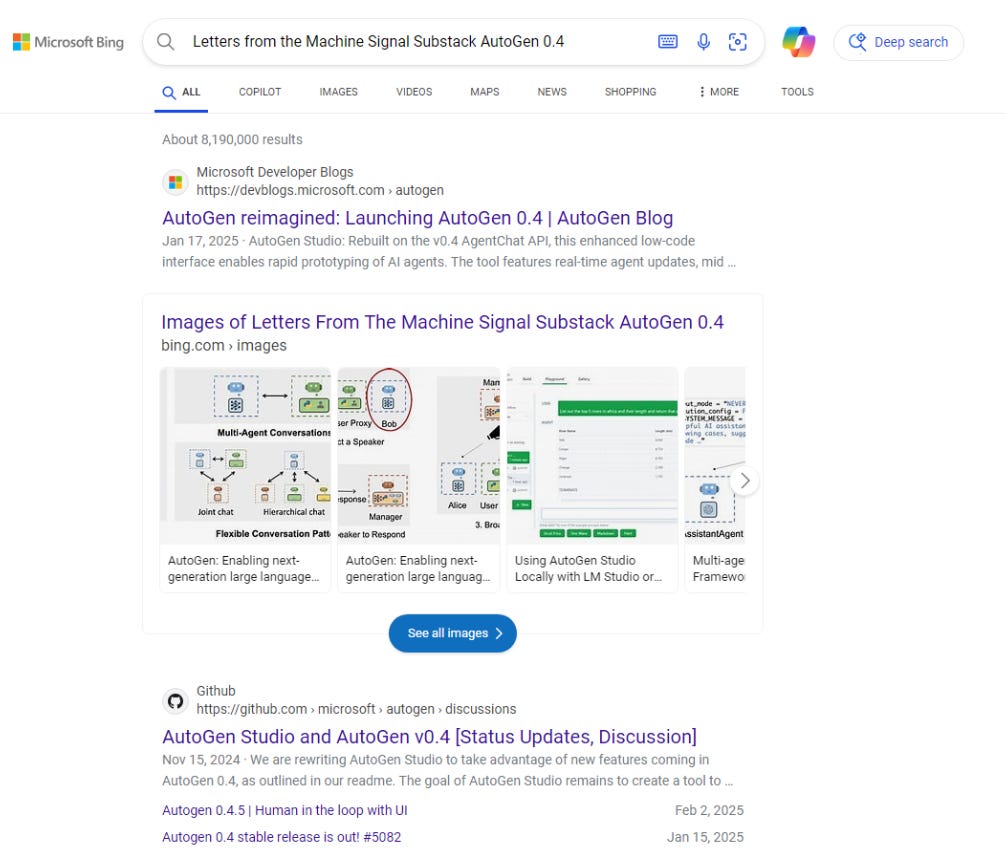Click Github site name text

216,691
